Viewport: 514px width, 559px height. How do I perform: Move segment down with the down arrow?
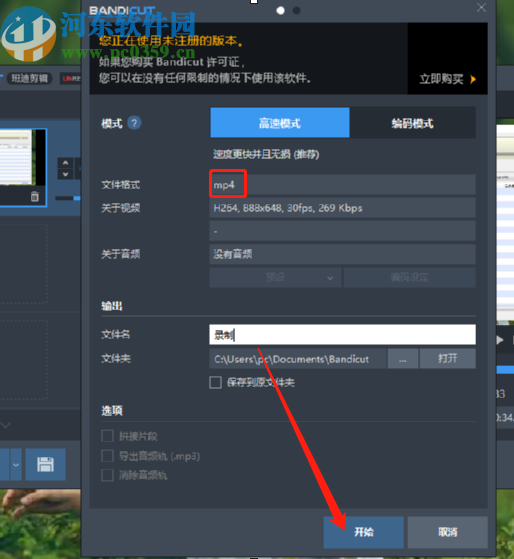click(x=66, y=174)
